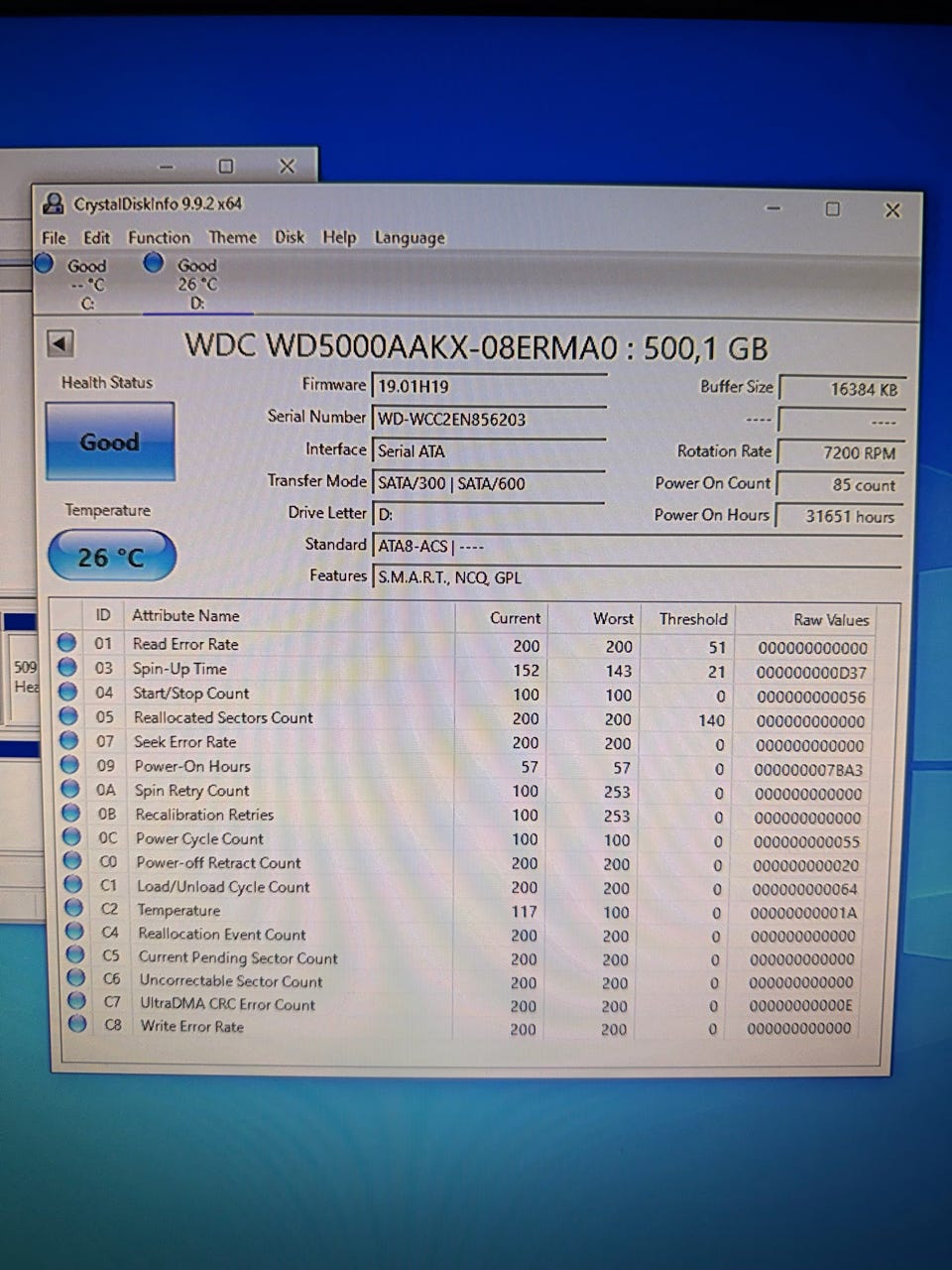This screenshot has width=952, height=1270.
Task: Click raw value 000000007BA3
Action: coord(809,770)
